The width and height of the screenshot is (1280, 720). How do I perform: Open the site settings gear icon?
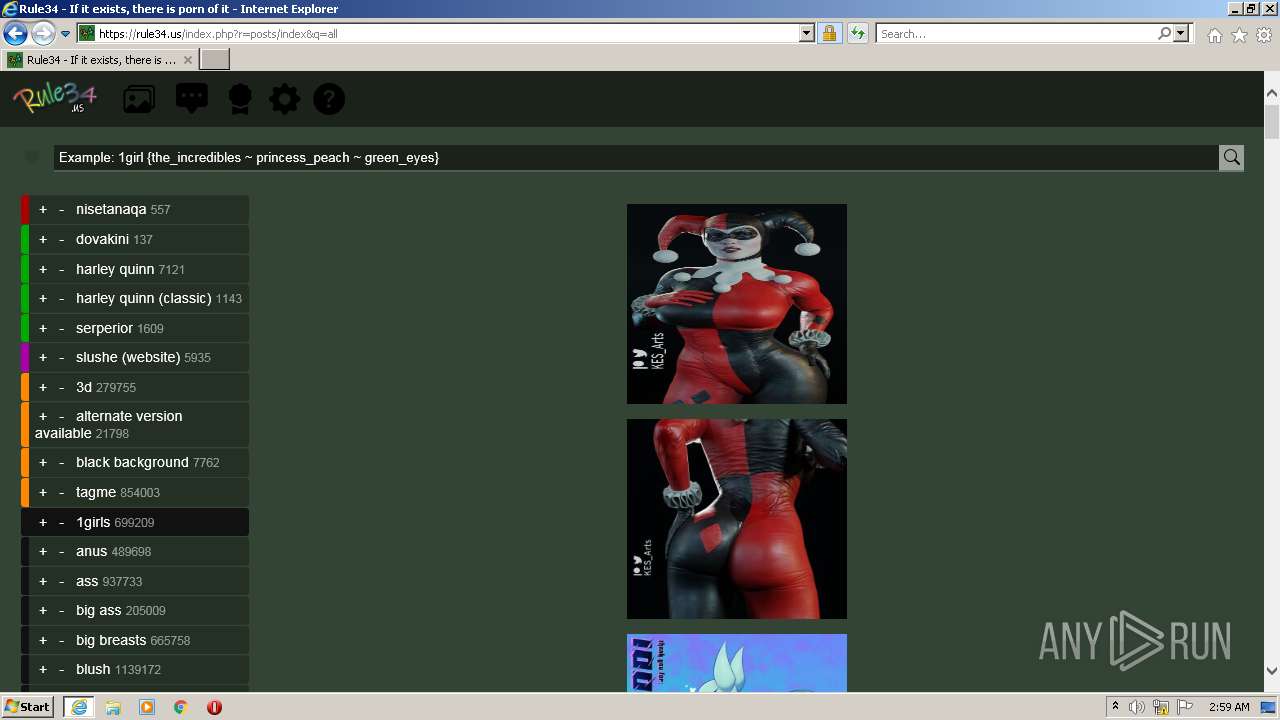[284, 99]
